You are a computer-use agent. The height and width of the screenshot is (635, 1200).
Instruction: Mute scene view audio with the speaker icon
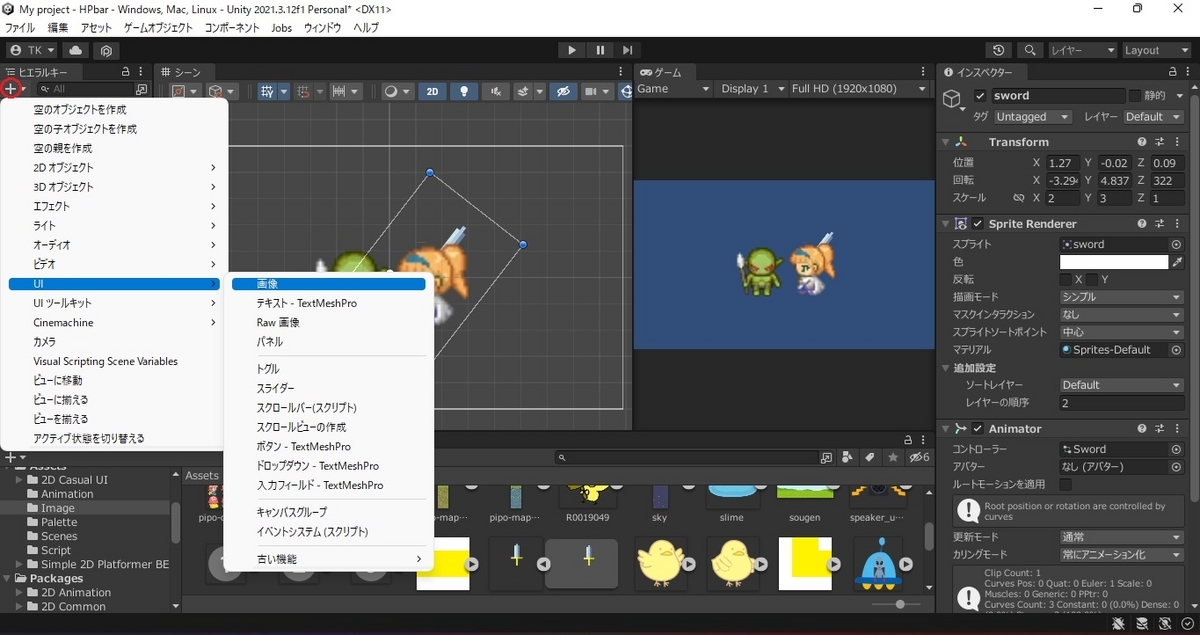494,90
